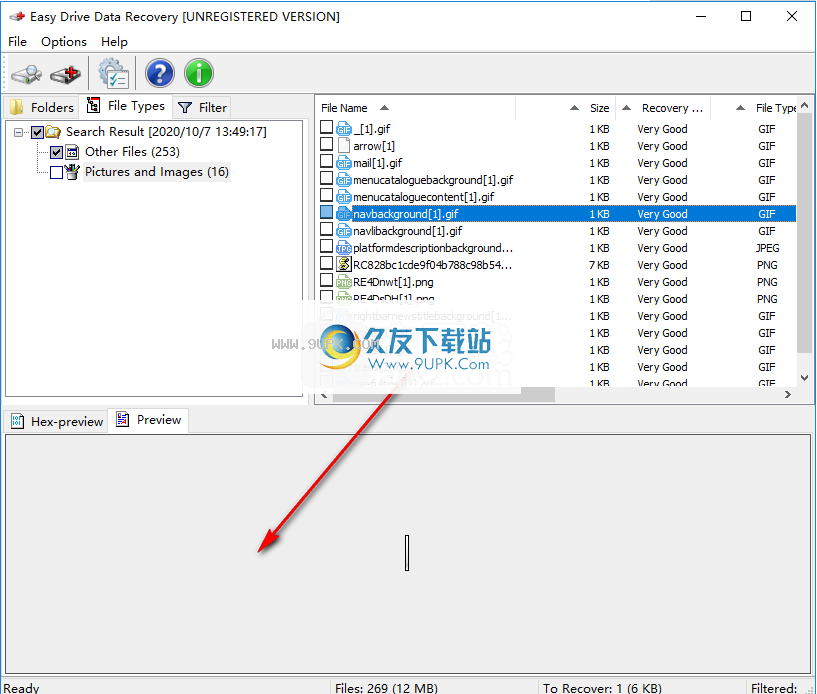The image size is (817, 694).
Task: Click scroll right arrow of file list
Action: 788,395
